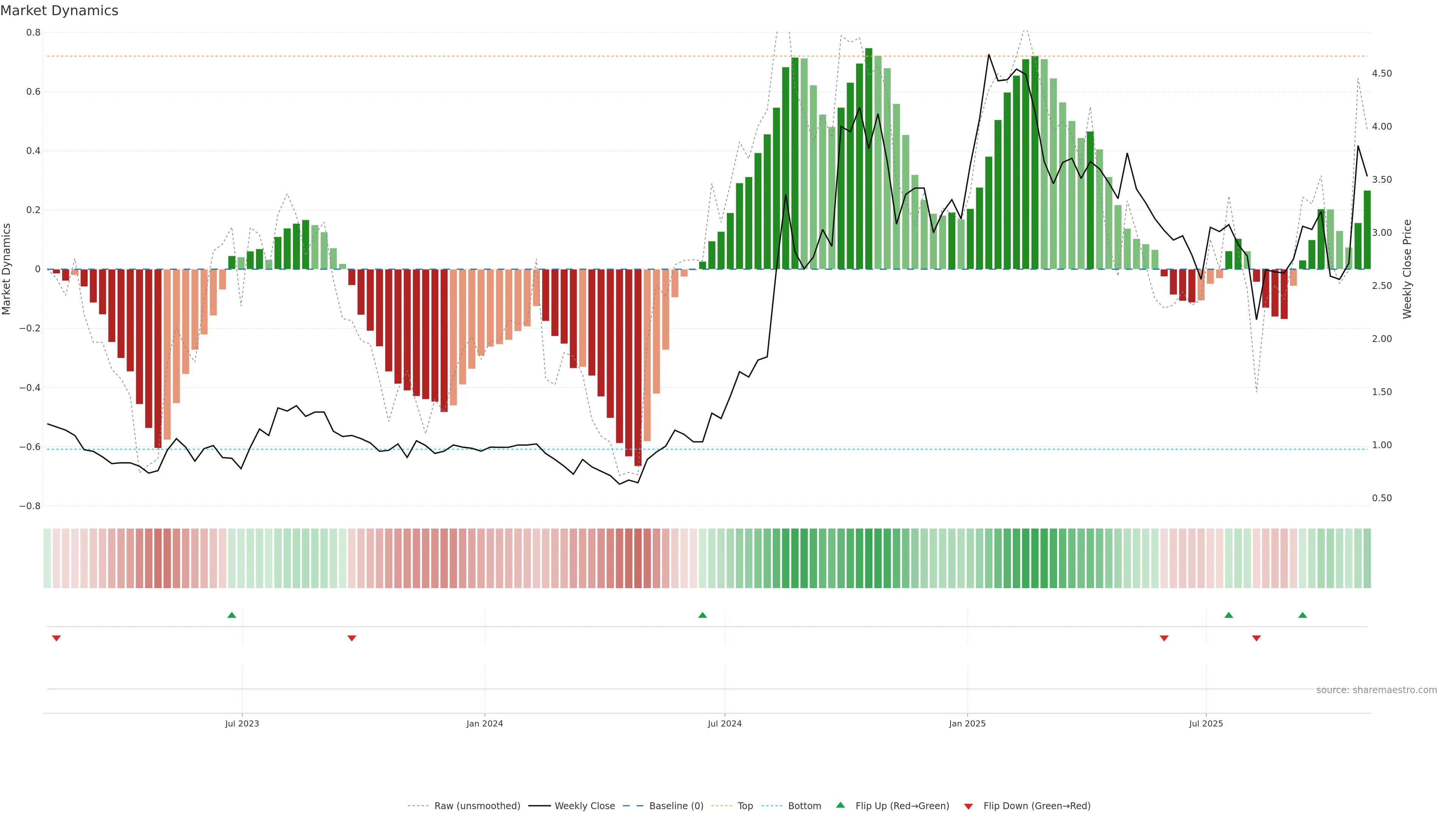Click the red Flip Down legend triangle icon
This screenshot has width=1456, height=819.
[968, 806]
